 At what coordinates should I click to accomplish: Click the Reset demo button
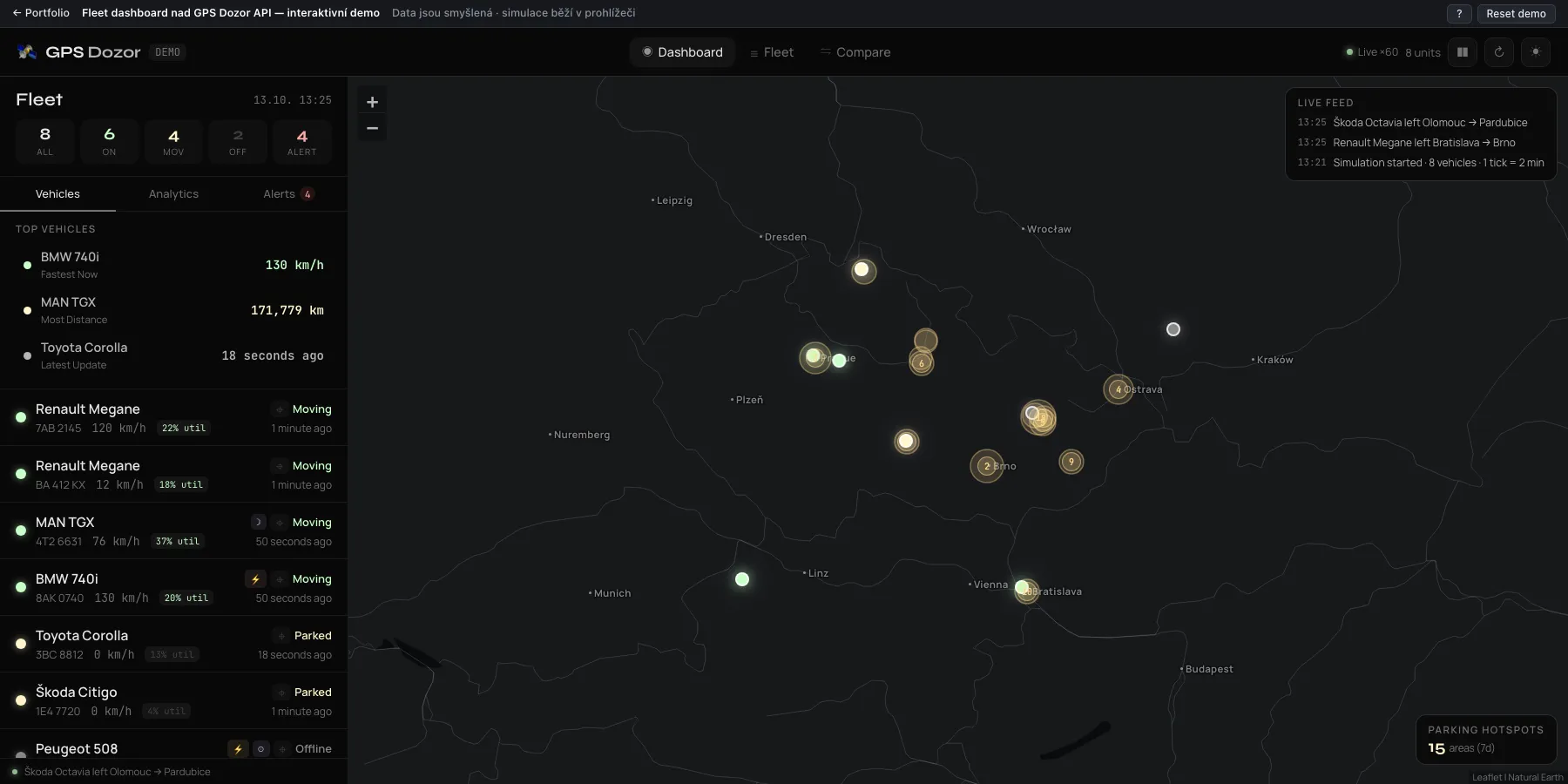(1516, 13)
